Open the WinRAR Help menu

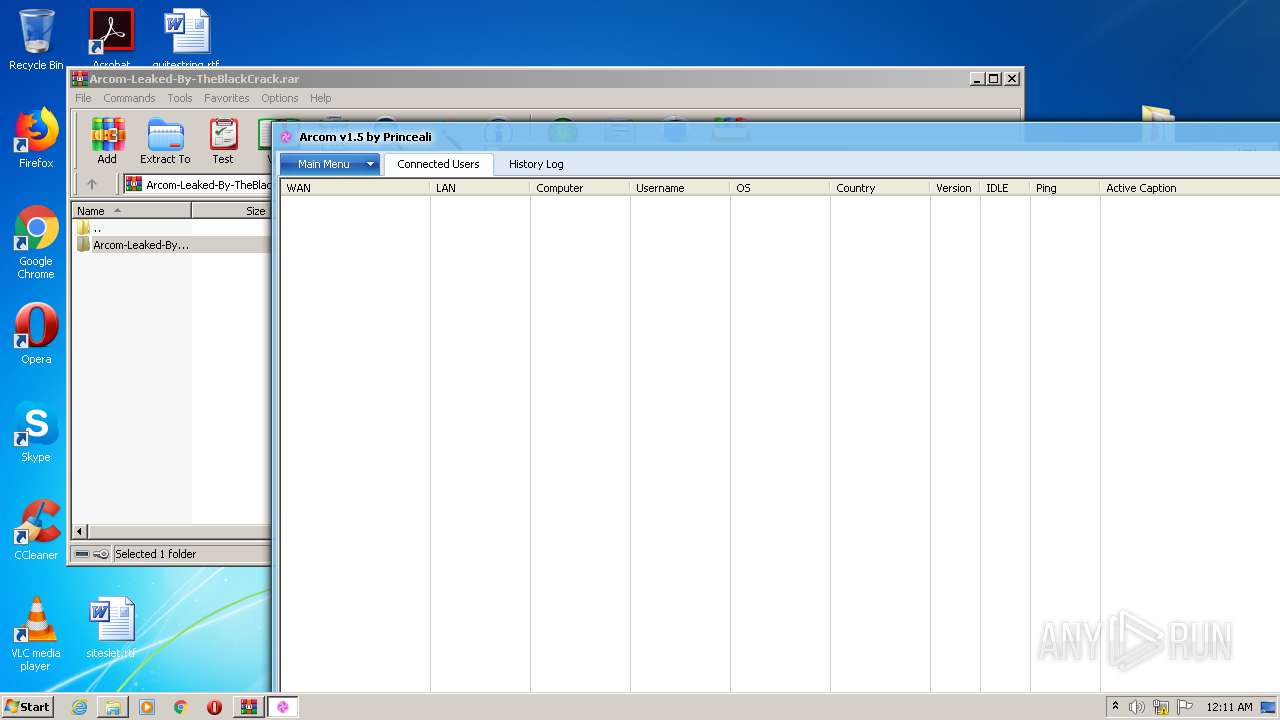tap(320, 98)
